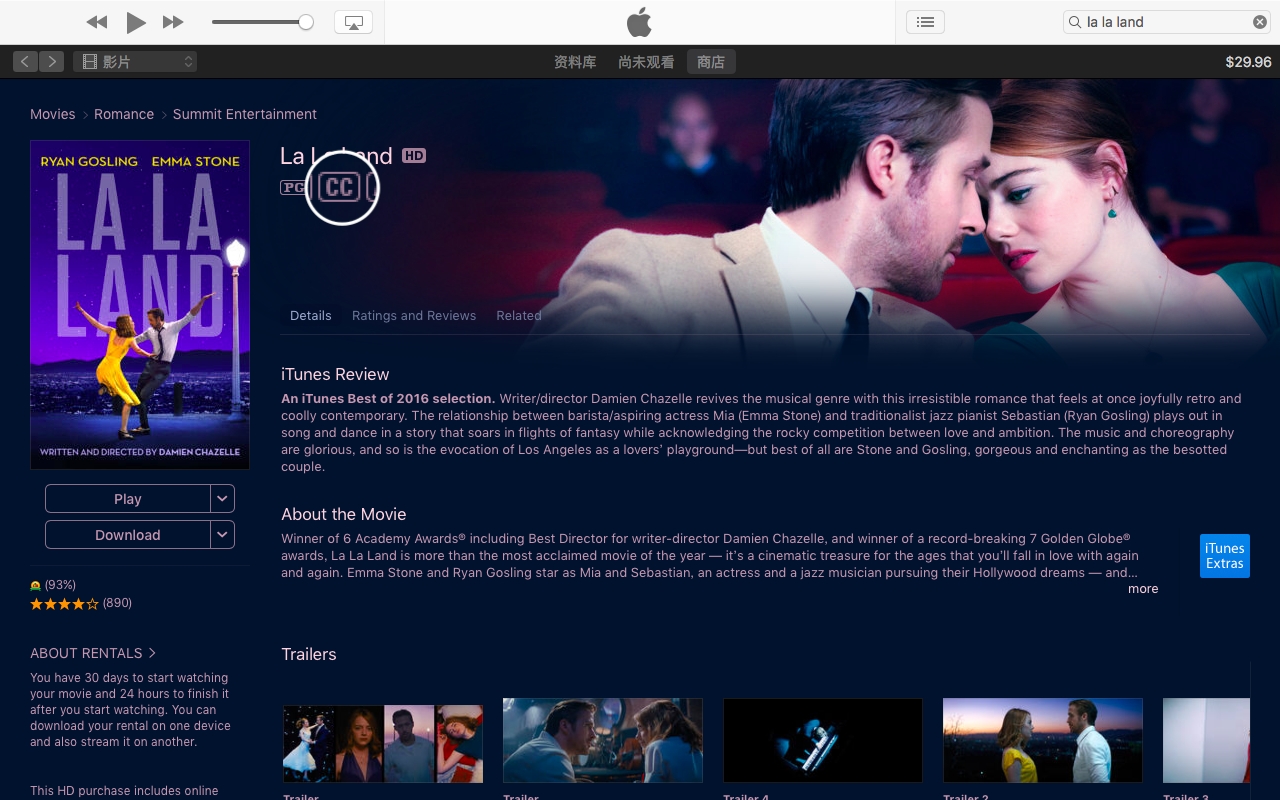
Task: Switch to the 尚未观看 tab
Action: pyautogui.click(x=646, y=62)
